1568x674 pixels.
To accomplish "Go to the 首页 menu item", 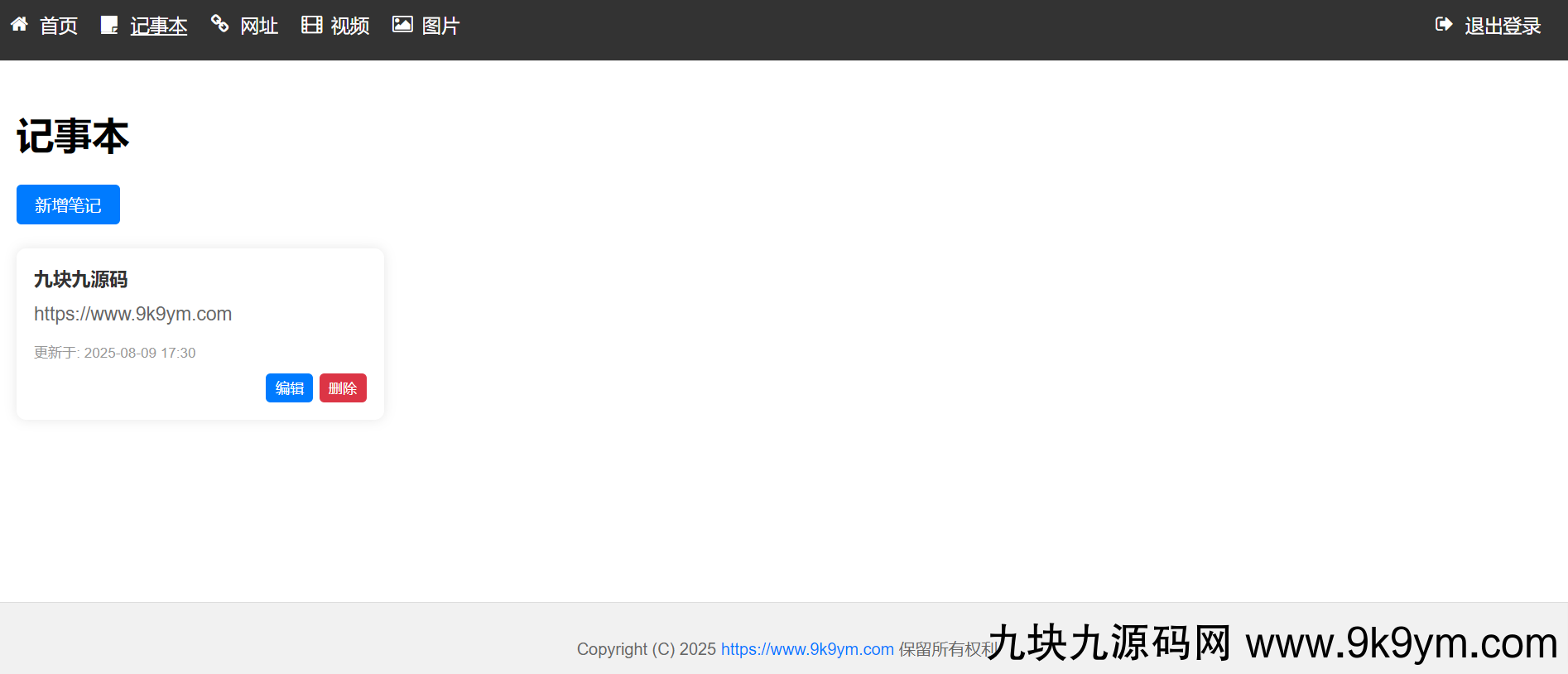I will [59, 26].
